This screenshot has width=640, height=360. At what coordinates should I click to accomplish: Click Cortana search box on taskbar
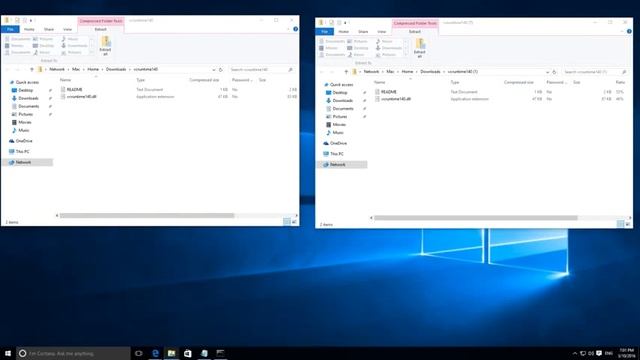pyautogui.click(x=73, y=353)
